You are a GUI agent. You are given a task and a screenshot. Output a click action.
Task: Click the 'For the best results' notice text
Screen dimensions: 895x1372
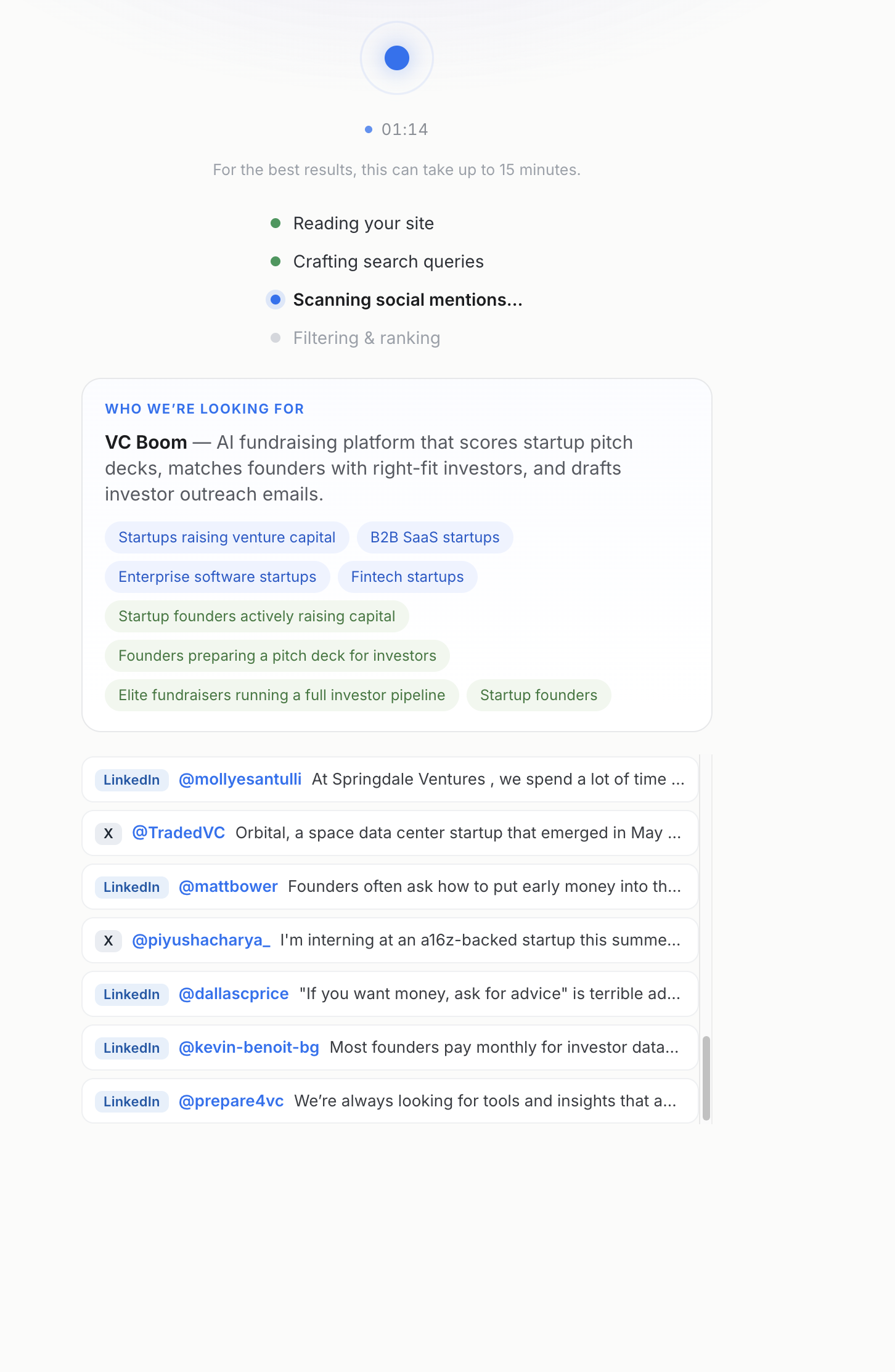click(397, 170)
